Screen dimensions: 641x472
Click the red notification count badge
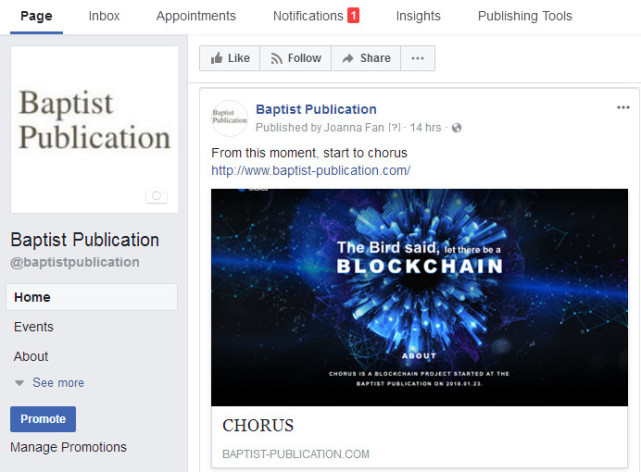[x=353, y=16]
